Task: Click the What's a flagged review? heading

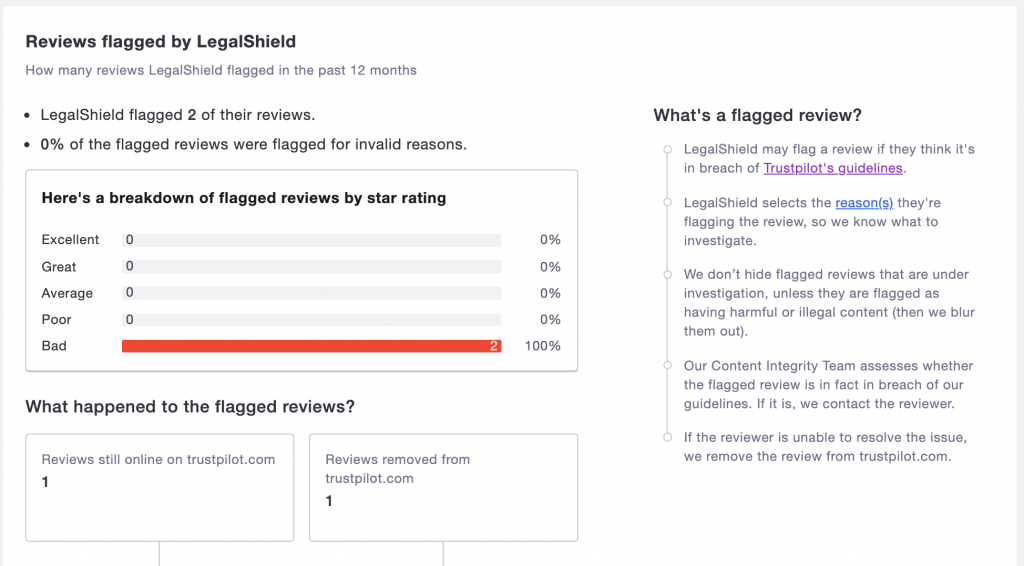Action: (758, 116)
